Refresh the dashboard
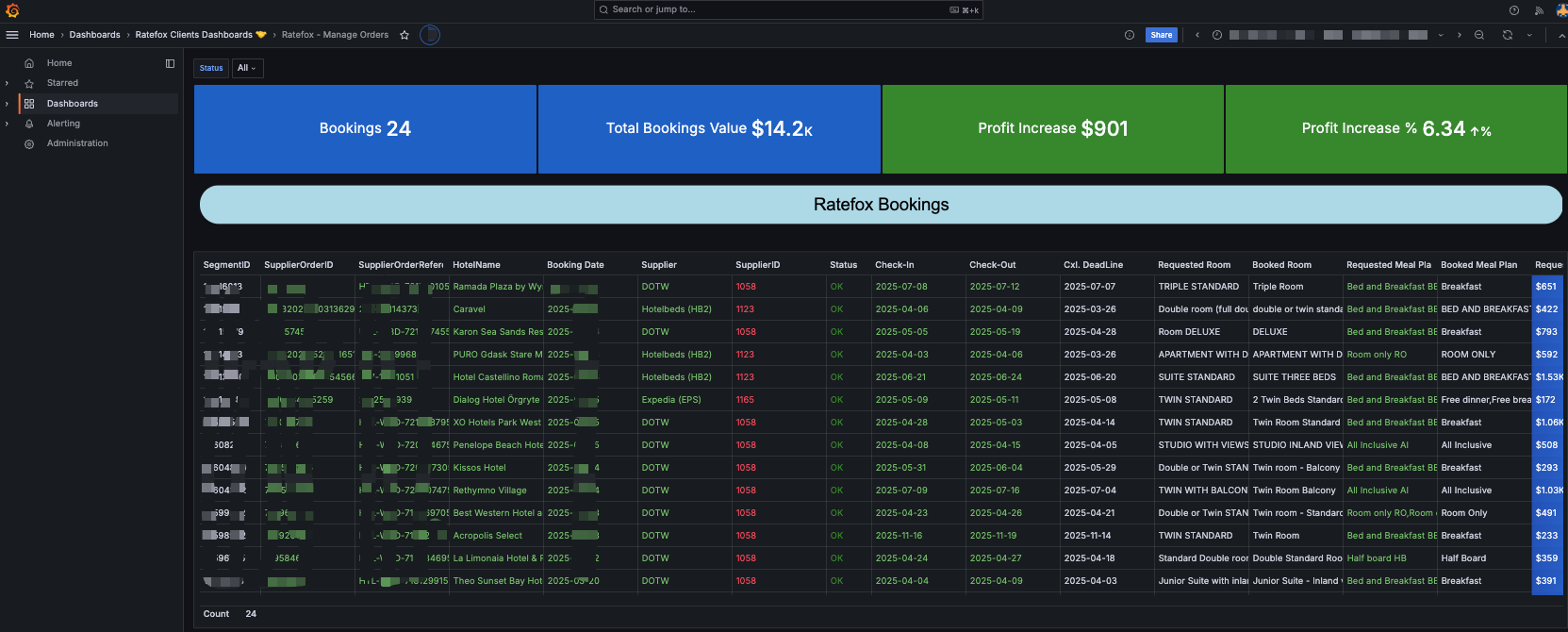The height and width of the screenshot is (632, 1568). click(1508, 35)
